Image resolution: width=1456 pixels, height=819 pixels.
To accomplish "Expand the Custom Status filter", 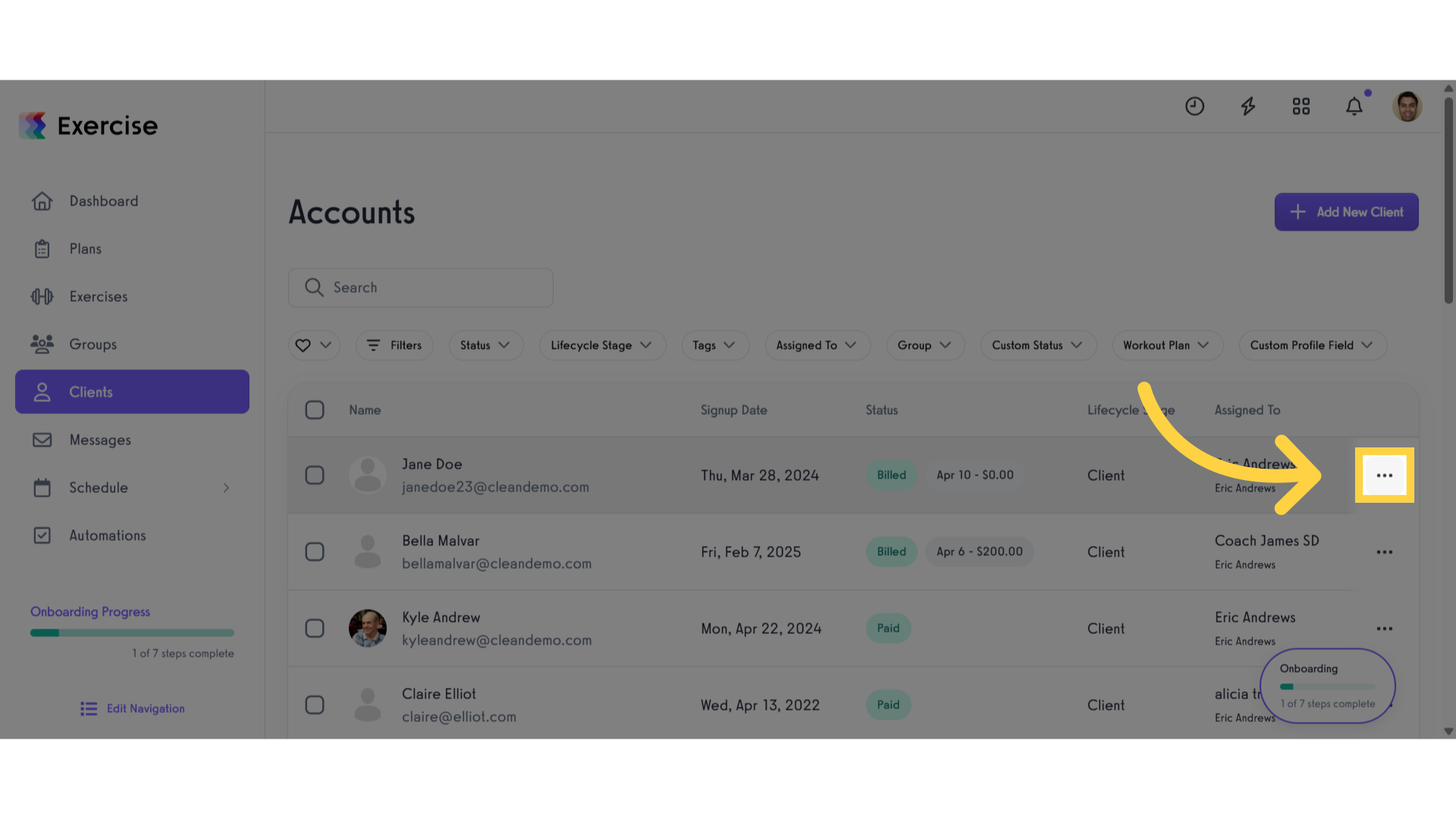I will tap(1038, 345).
